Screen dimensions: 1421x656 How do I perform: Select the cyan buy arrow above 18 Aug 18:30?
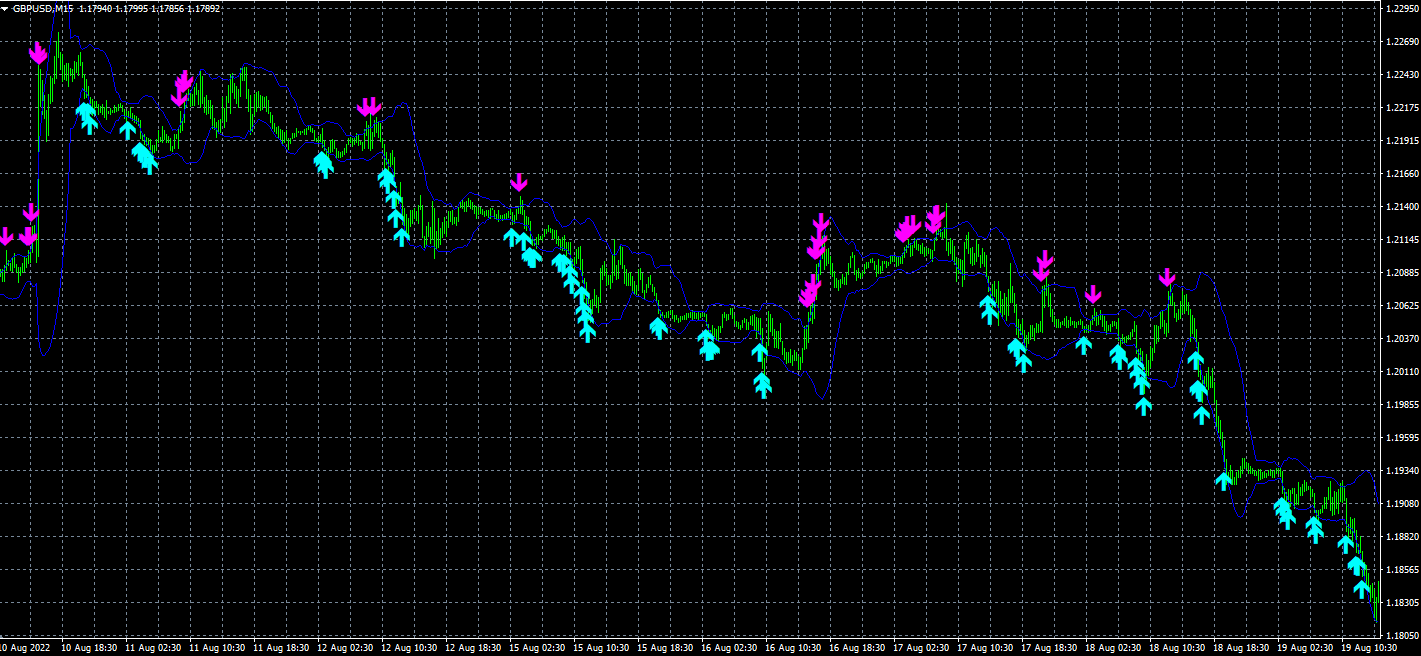click(x=1223, y=481)
